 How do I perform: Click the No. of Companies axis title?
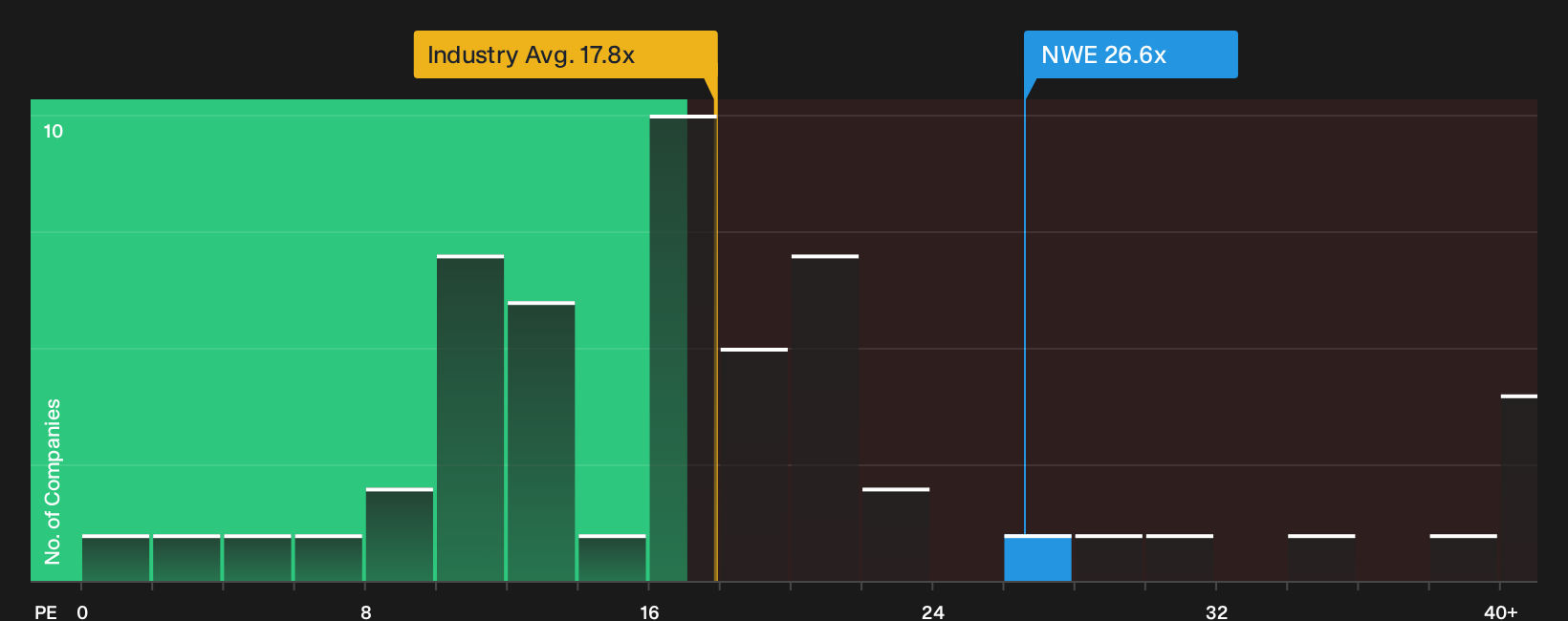(53, 482)
